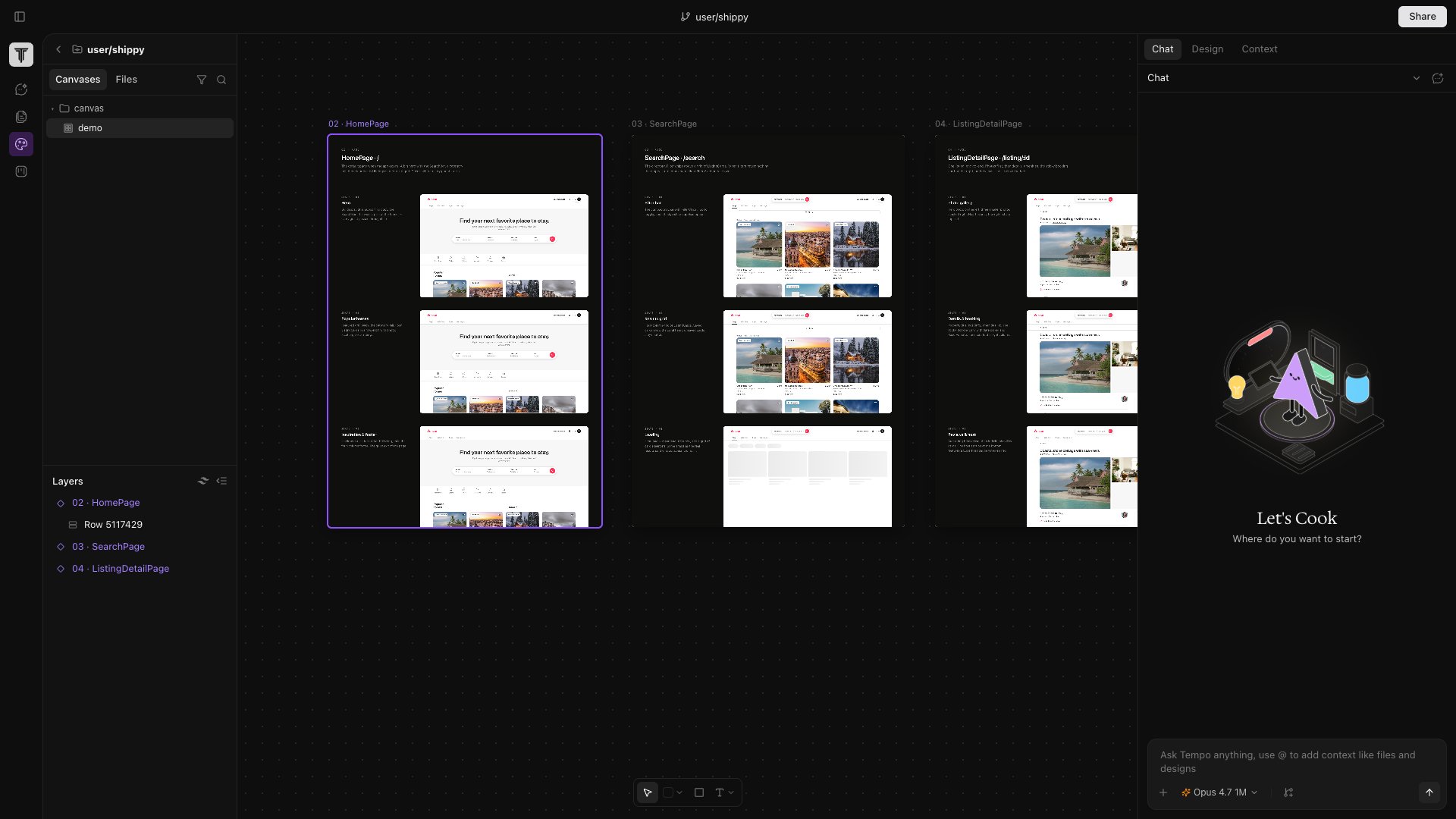Click the Layers panel stack toggle icon
1456x819 pixels.
tap(203, 481)
